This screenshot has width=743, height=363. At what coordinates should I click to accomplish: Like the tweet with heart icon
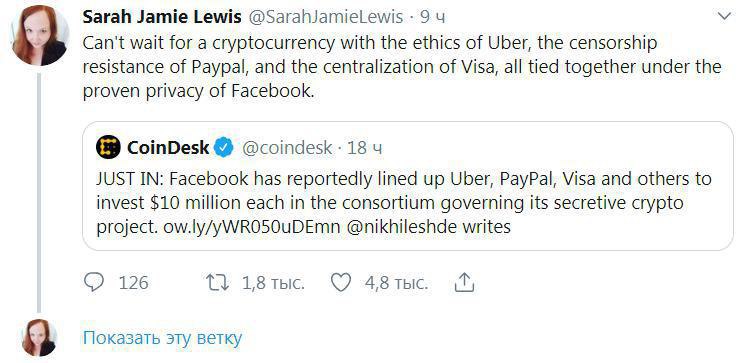[x=341, y=283]
